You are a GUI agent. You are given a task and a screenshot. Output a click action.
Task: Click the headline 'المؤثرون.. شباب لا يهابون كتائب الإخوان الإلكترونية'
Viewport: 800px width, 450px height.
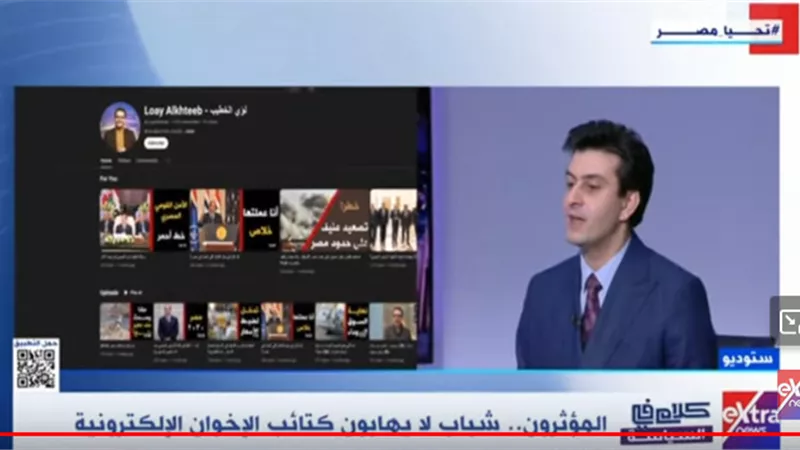[341, 423]
